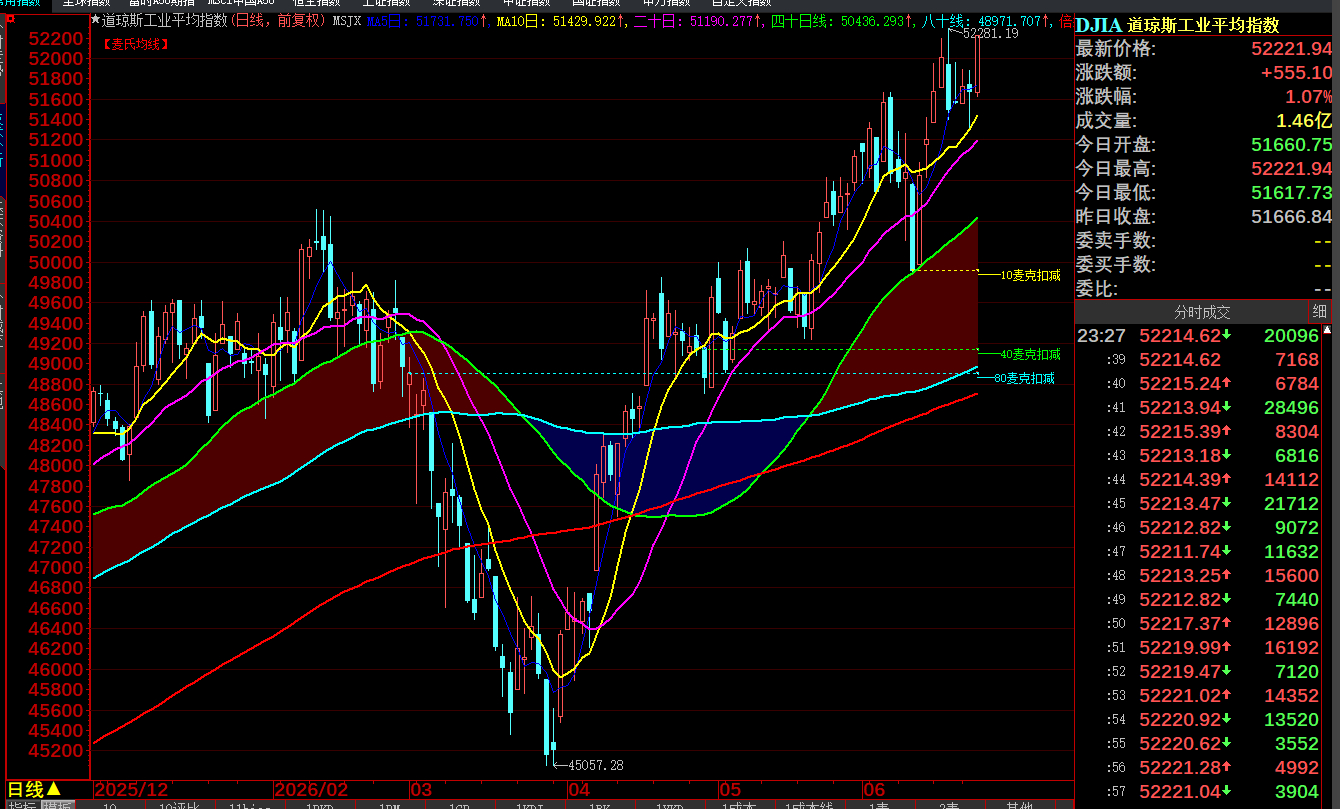Click the 委买手数 row label

pos(1115,265)
